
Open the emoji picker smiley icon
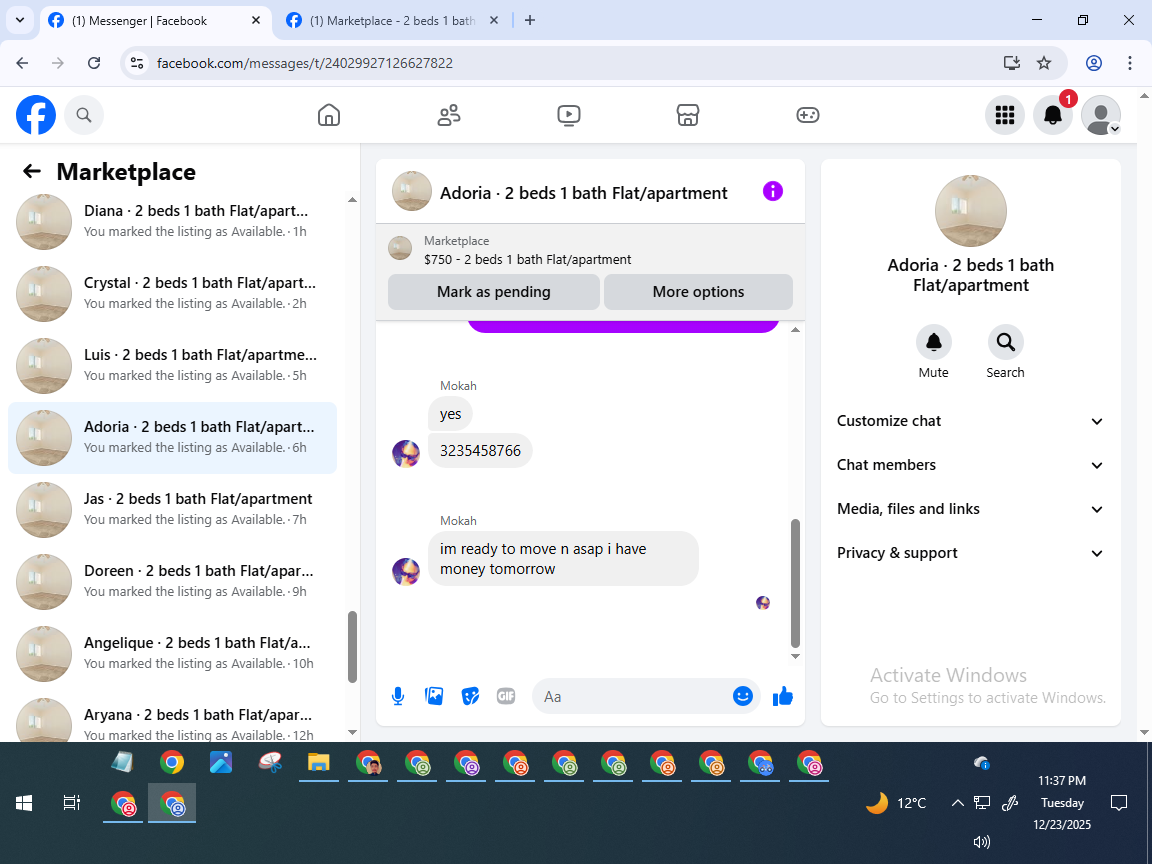[x=743, y=696]
